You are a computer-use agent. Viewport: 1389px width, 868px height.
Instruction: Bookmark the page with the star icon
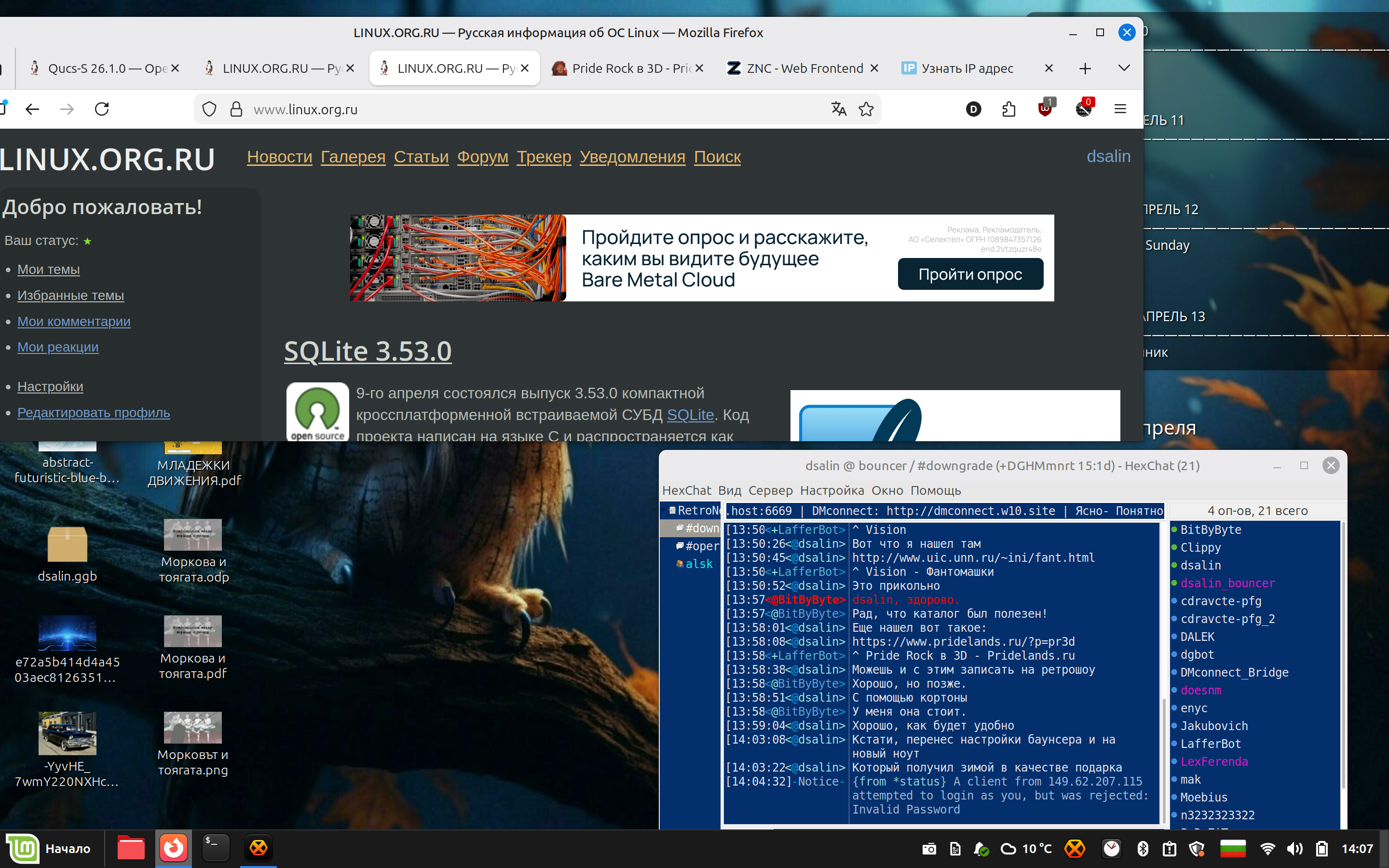pos(866,109)
